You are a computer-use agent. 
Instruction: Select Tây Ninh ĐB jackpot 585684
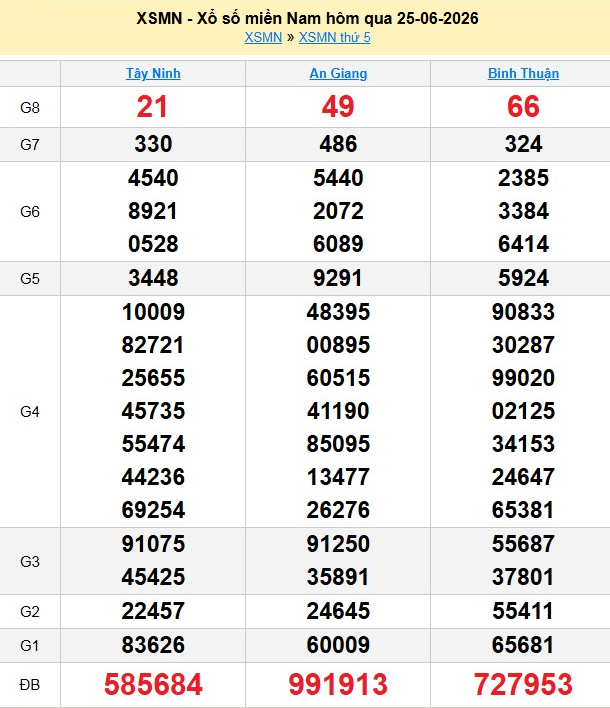click(x=153, y=685)
